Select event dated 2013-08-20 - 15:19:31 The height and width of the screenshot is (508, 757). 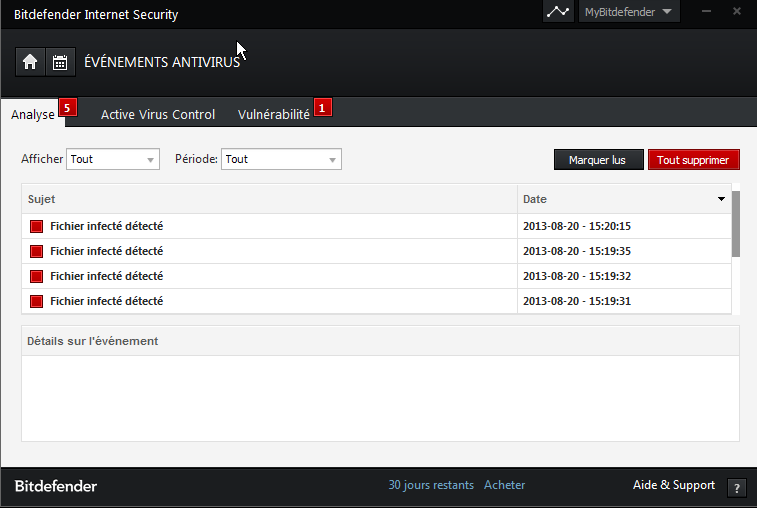[x=377, y=301]
